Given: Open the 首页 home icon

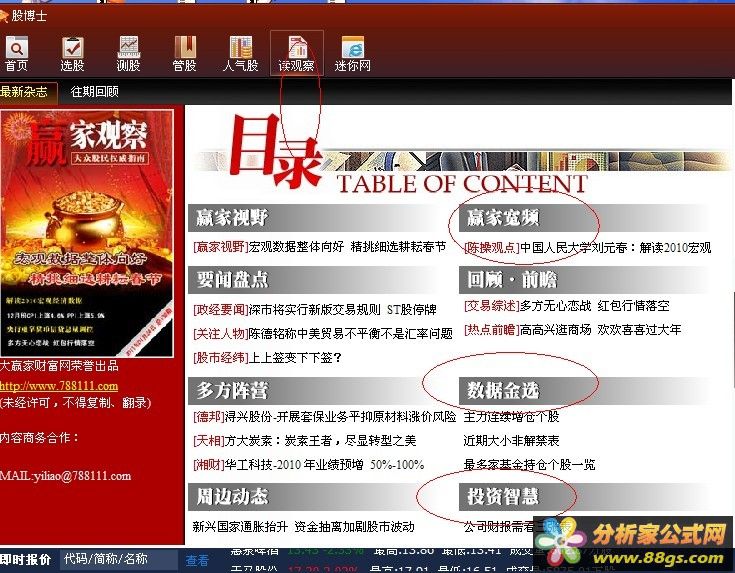Looking at the screenshot, I should [x=16, y=53].
